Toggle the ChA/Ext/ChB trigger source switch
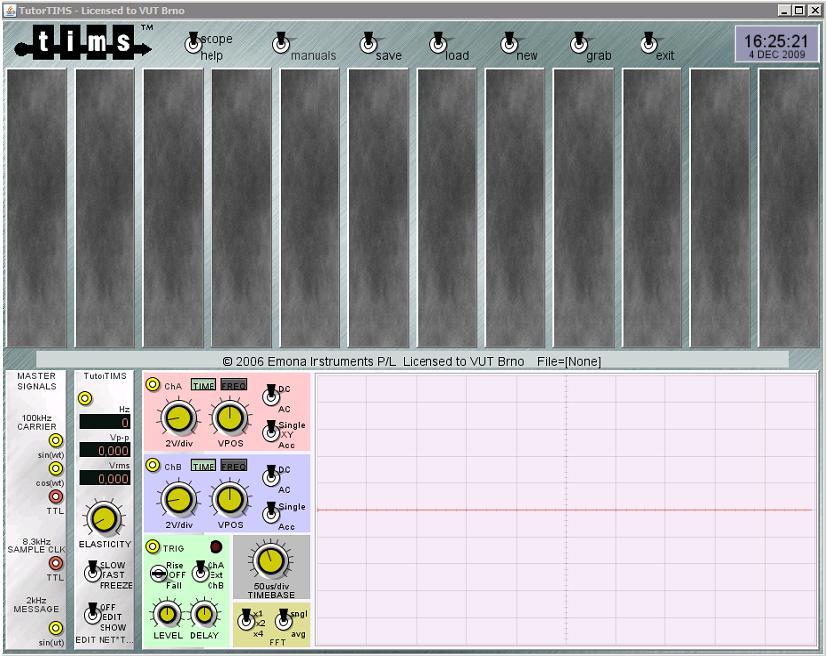The height and width of the screenshot is (656, 827). click(x=200, y=572)
